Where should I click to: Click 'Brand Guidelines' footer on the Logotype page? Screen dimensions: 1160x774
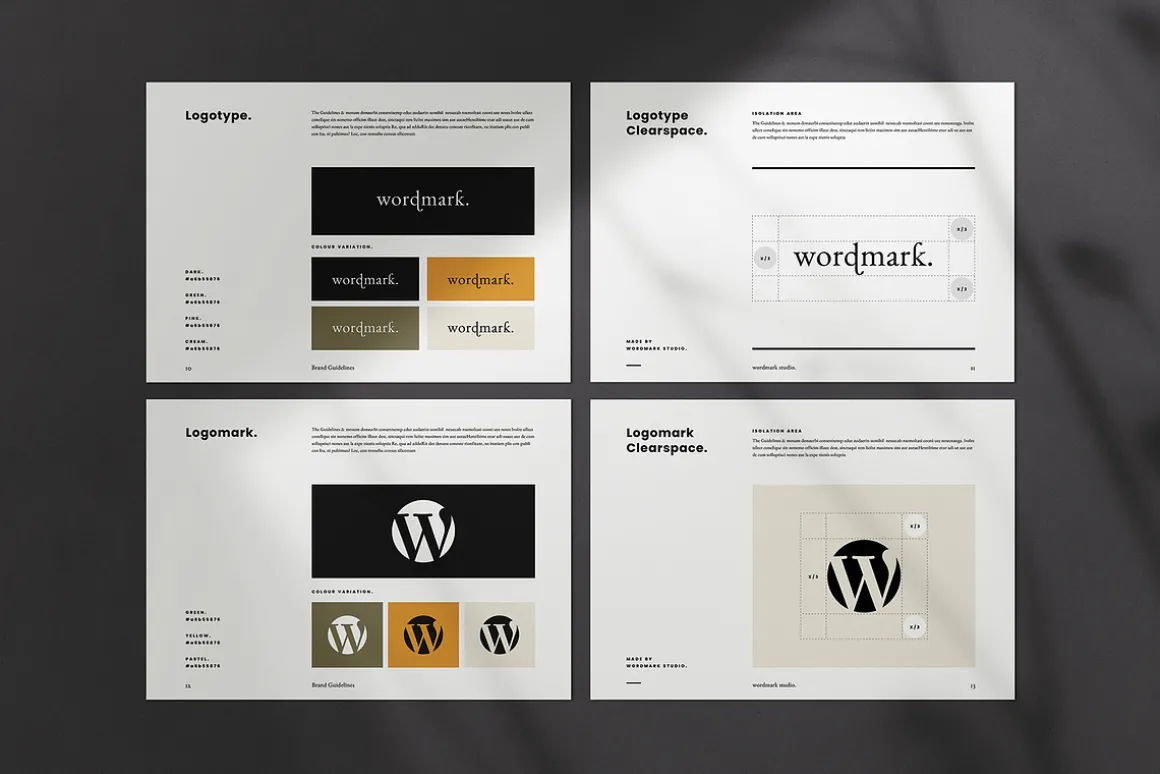(x=333, y=367)
